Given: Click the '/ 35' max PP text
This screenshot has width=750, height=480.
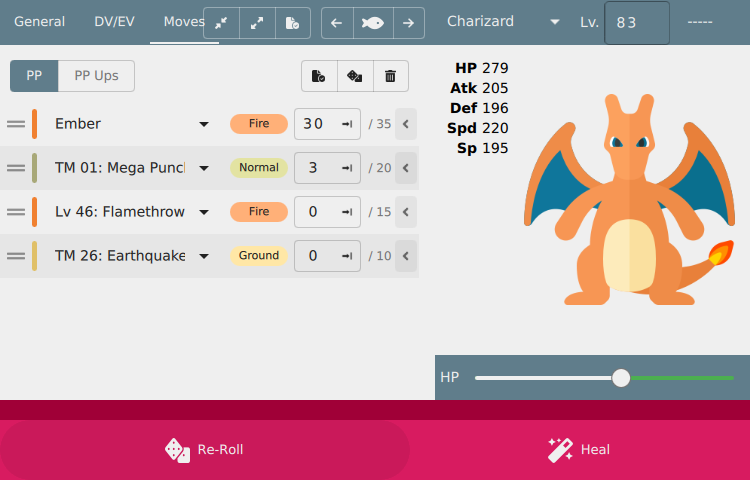Looking at the screenshot, I should pos(380,124).
